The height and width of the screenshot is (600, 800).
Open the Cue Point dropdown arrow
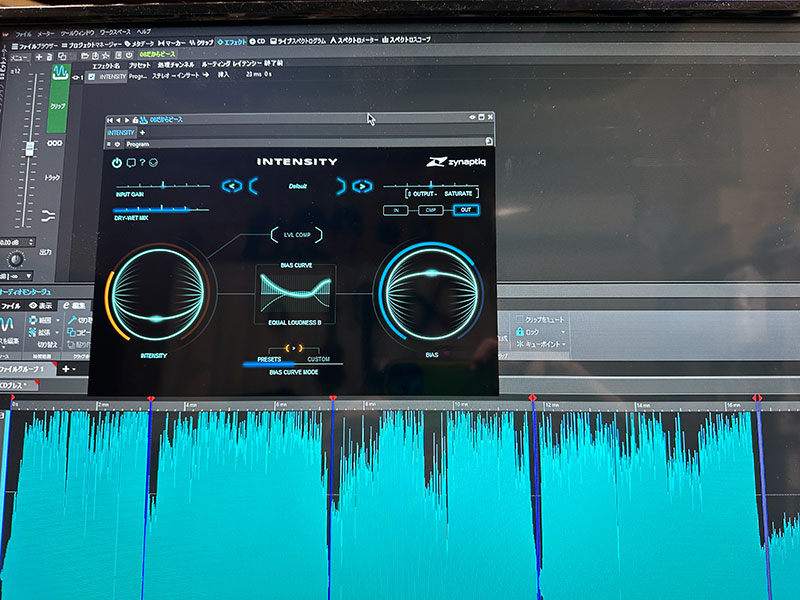(563, 344)
